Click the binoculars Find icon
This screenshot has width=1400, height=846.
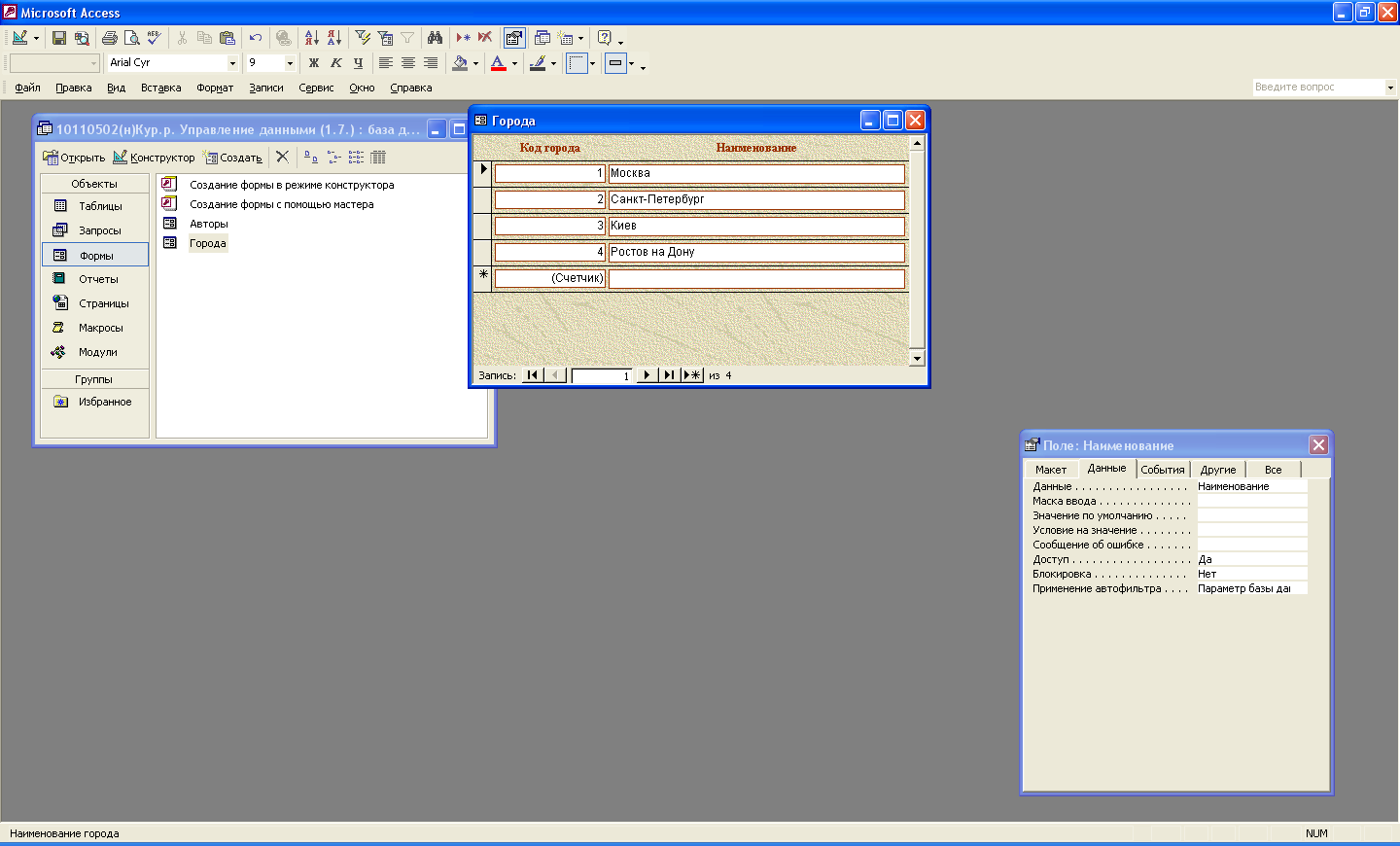point(435,38)
